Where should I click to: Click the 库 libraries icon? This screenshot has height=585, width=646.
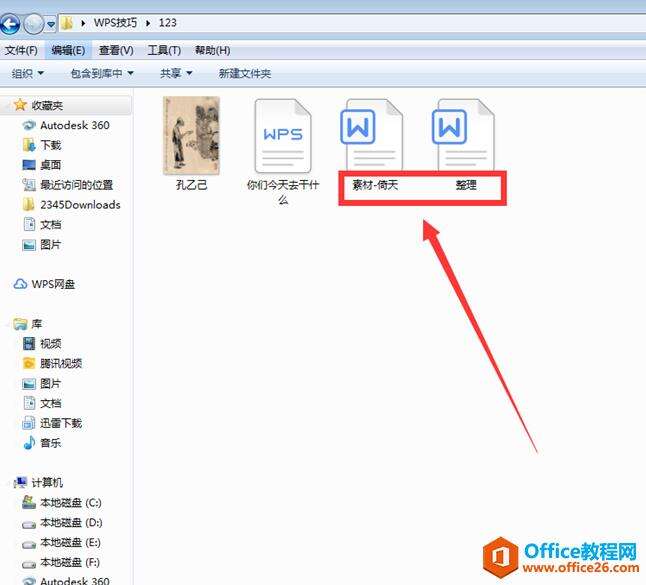point(20,324)
